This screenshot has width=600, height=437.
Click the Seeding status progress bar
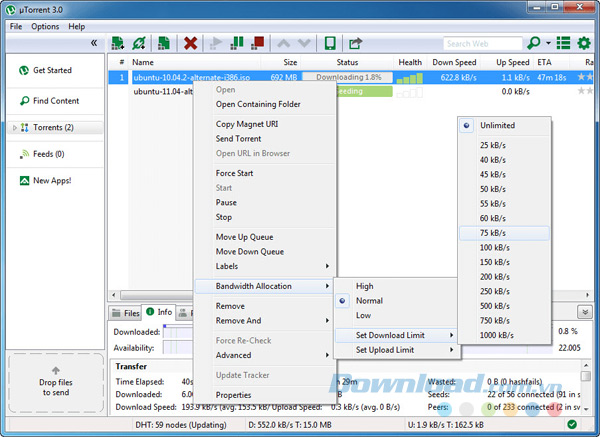(x=364, y=91)
